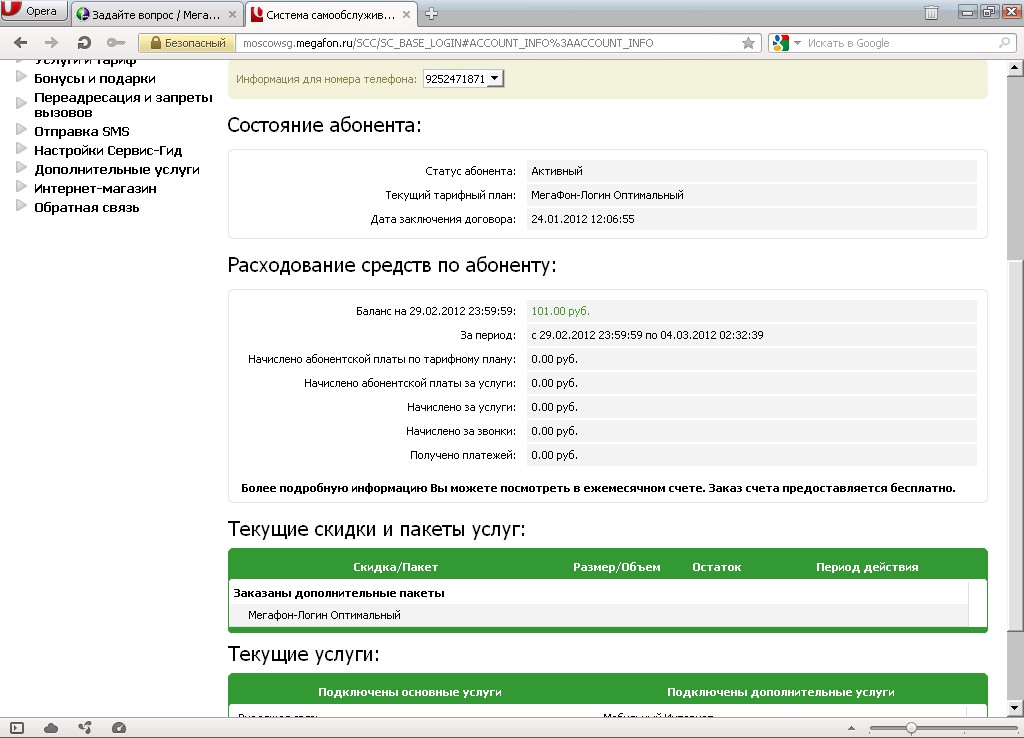Open closed tabs trash icon
The height and width of the screenshot is (738, 1024).
pos(931,13)
